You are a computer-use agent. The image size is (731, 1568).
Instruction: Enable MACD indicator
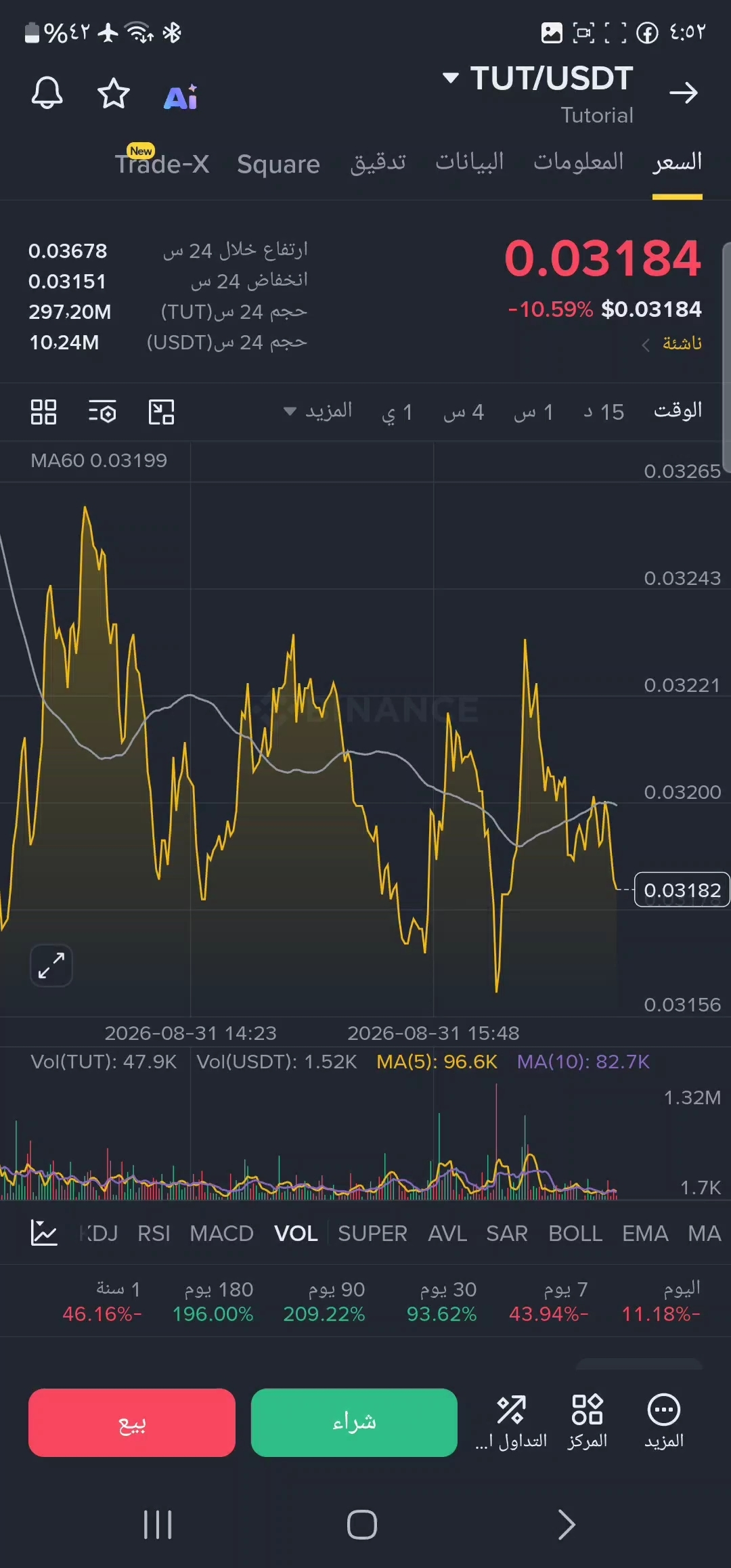point(222,1234)
